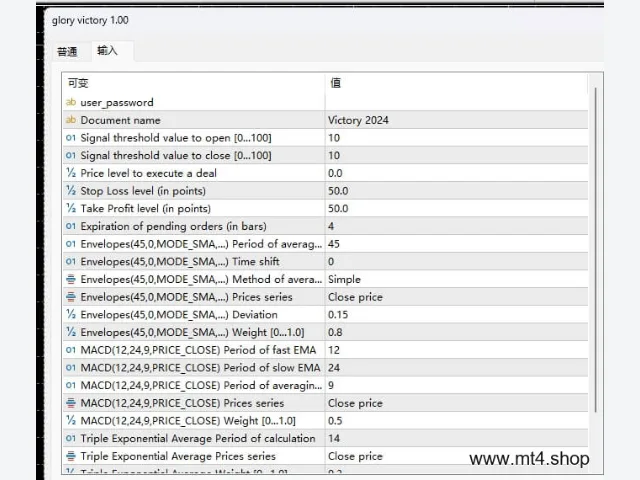Select the Envelopes Deviation parameter label
640x480 pixels.
tap(179, 315)
